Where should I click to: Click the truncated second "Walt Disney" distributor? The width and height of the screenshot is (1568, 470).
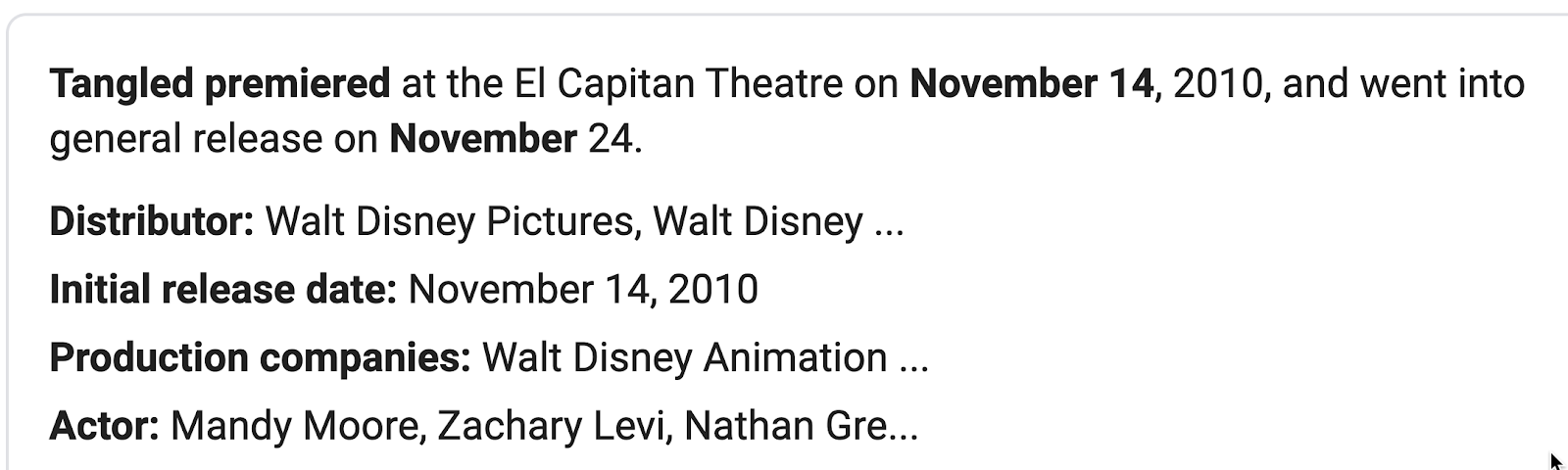[758, 221]
